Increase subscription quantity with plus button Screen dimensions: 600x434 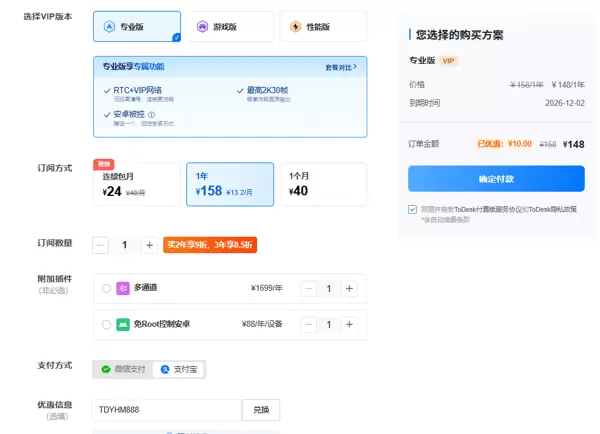[x=149, y=245]
